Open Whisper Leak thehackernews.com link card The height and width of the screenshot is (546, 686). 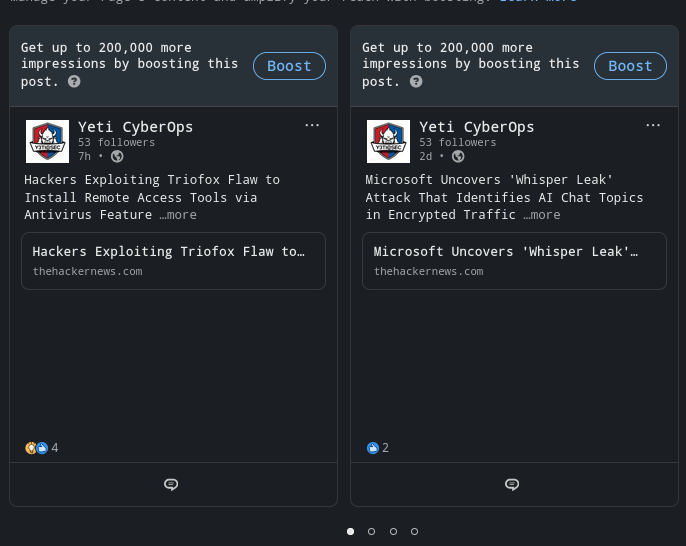(x=514, y=261)
